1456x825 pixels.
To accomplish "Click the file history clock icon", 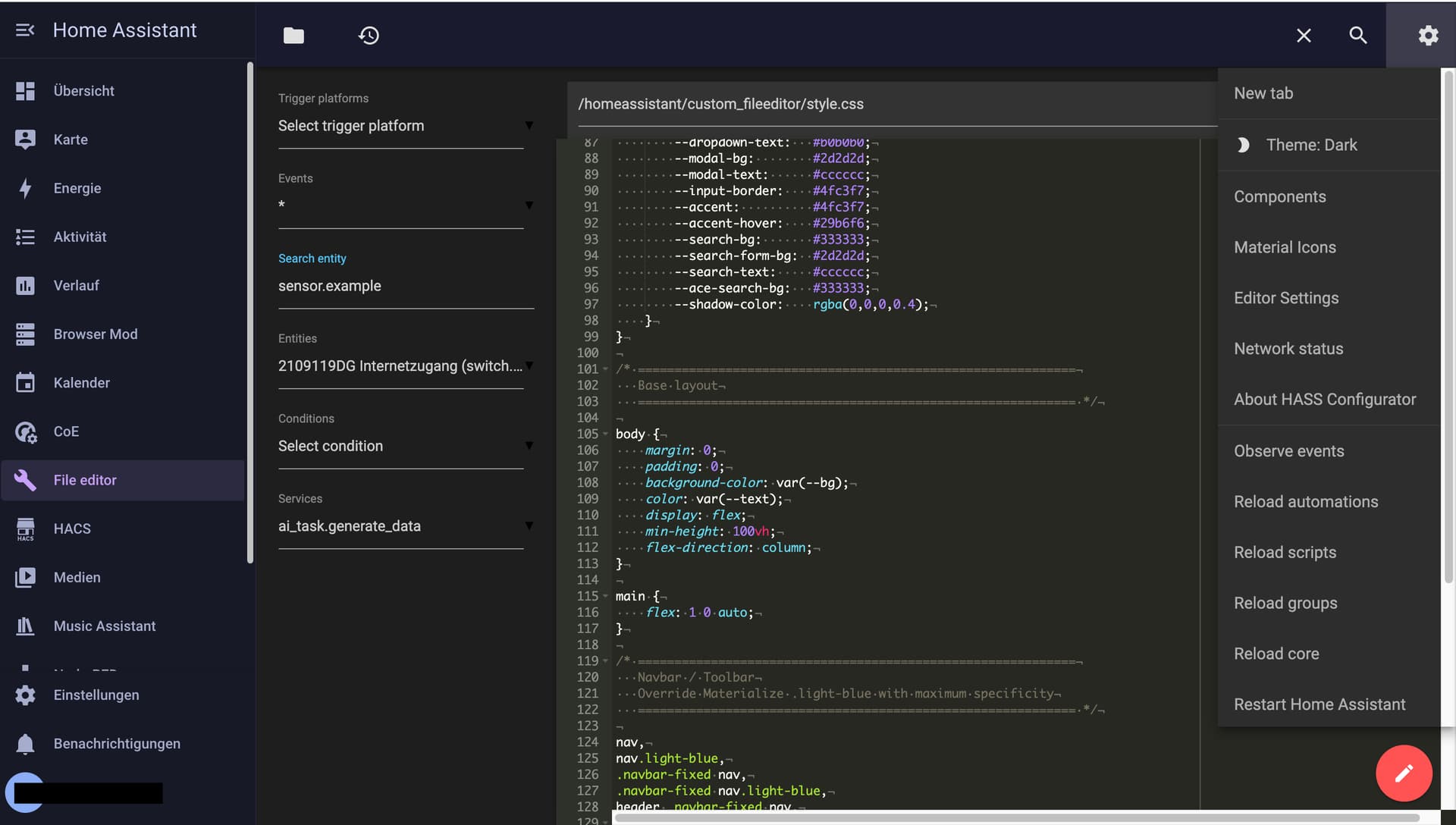I will click(369, 36).
